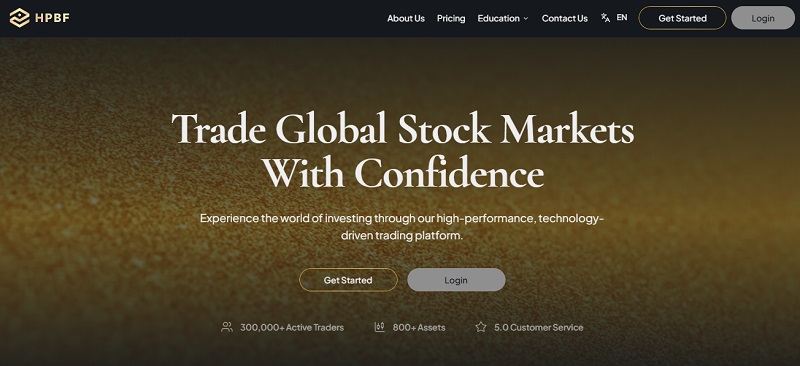Expand the Education dropdown chevron

point(526,18)
